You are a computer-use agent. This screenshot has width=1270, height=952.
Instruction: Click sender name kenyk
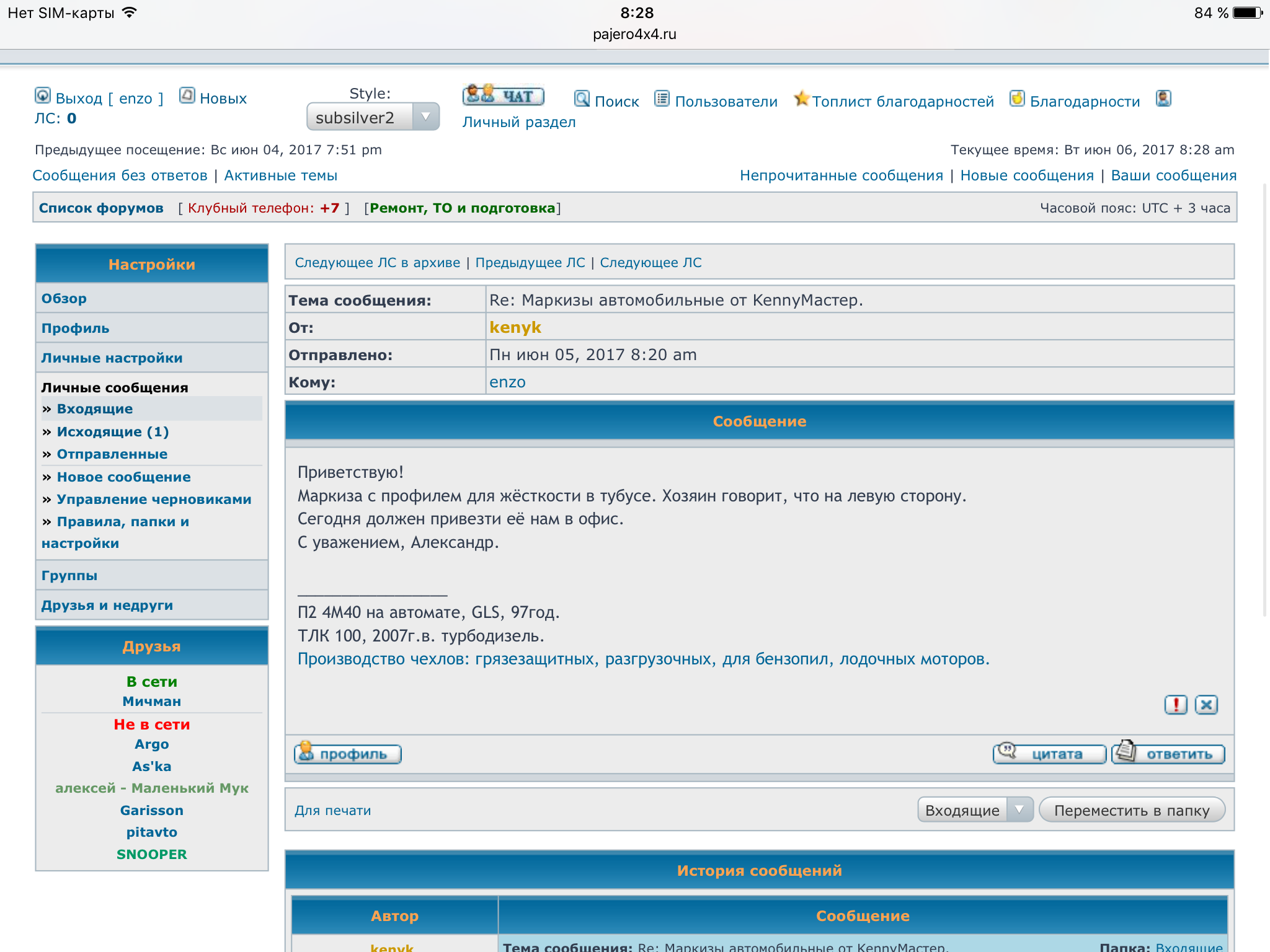[x=515, y=327]
